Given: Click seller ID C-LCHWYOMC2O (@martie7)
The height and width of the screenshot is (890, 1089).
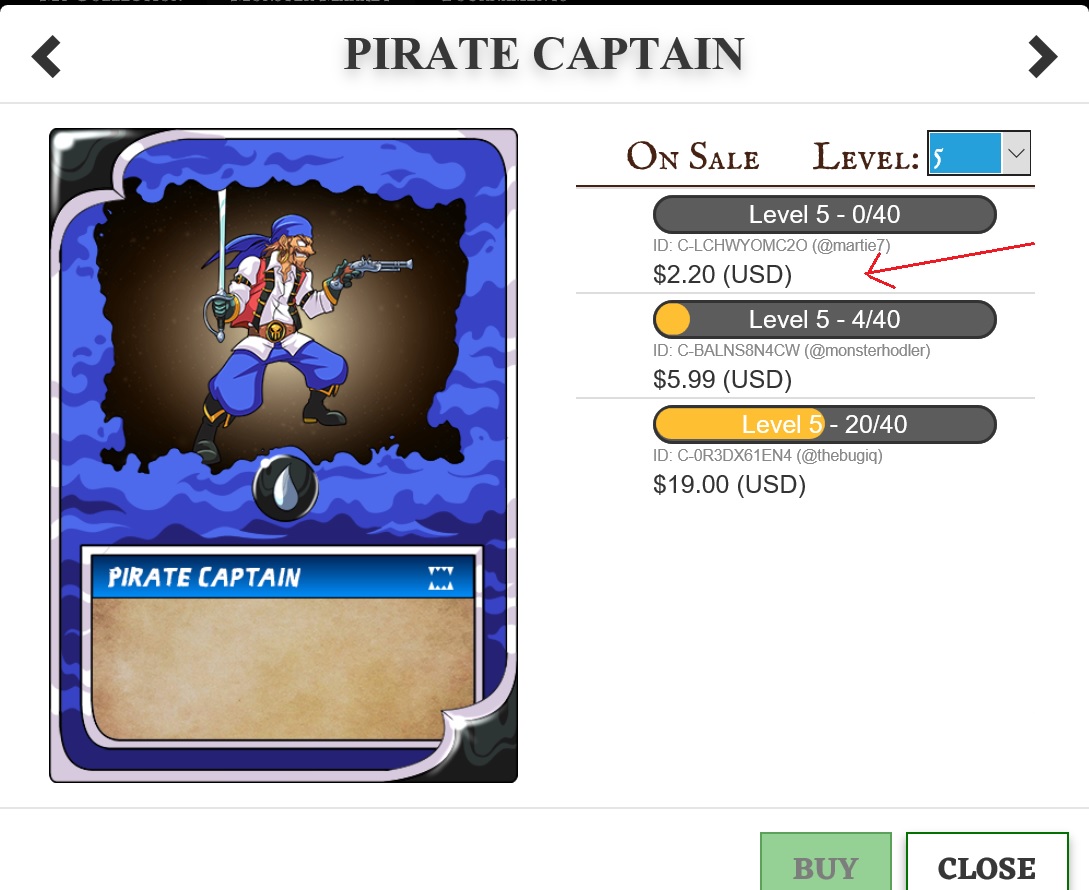Looking at the screenshot, I should [772, 245].
